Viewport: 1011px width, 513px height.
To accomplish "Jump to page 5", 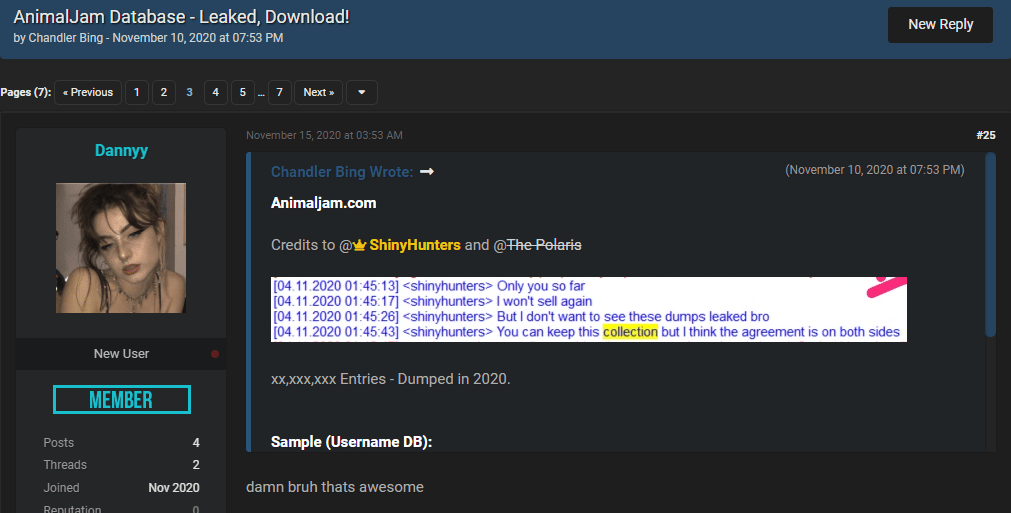I will coord(243,92).
